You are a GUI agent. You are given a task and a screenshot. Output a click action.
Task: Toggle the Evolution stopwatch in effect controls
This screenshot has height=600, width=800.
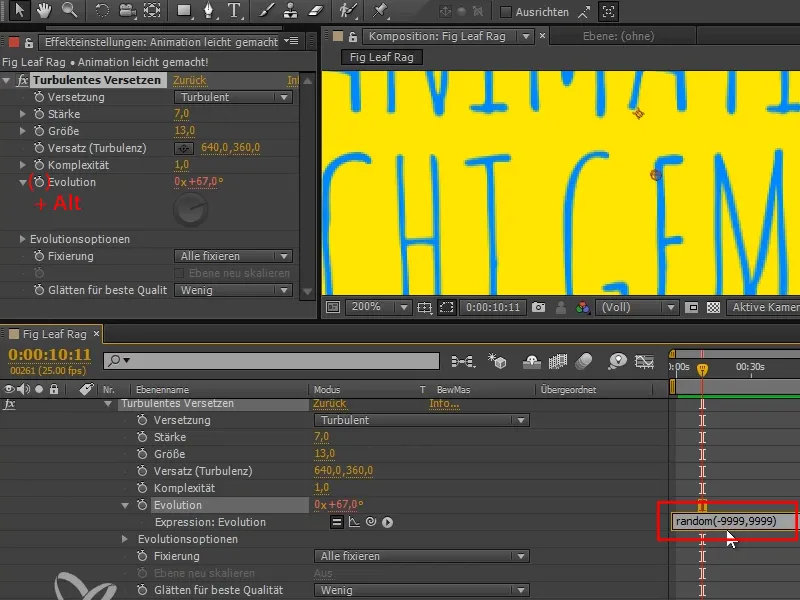tap(39, 182)
